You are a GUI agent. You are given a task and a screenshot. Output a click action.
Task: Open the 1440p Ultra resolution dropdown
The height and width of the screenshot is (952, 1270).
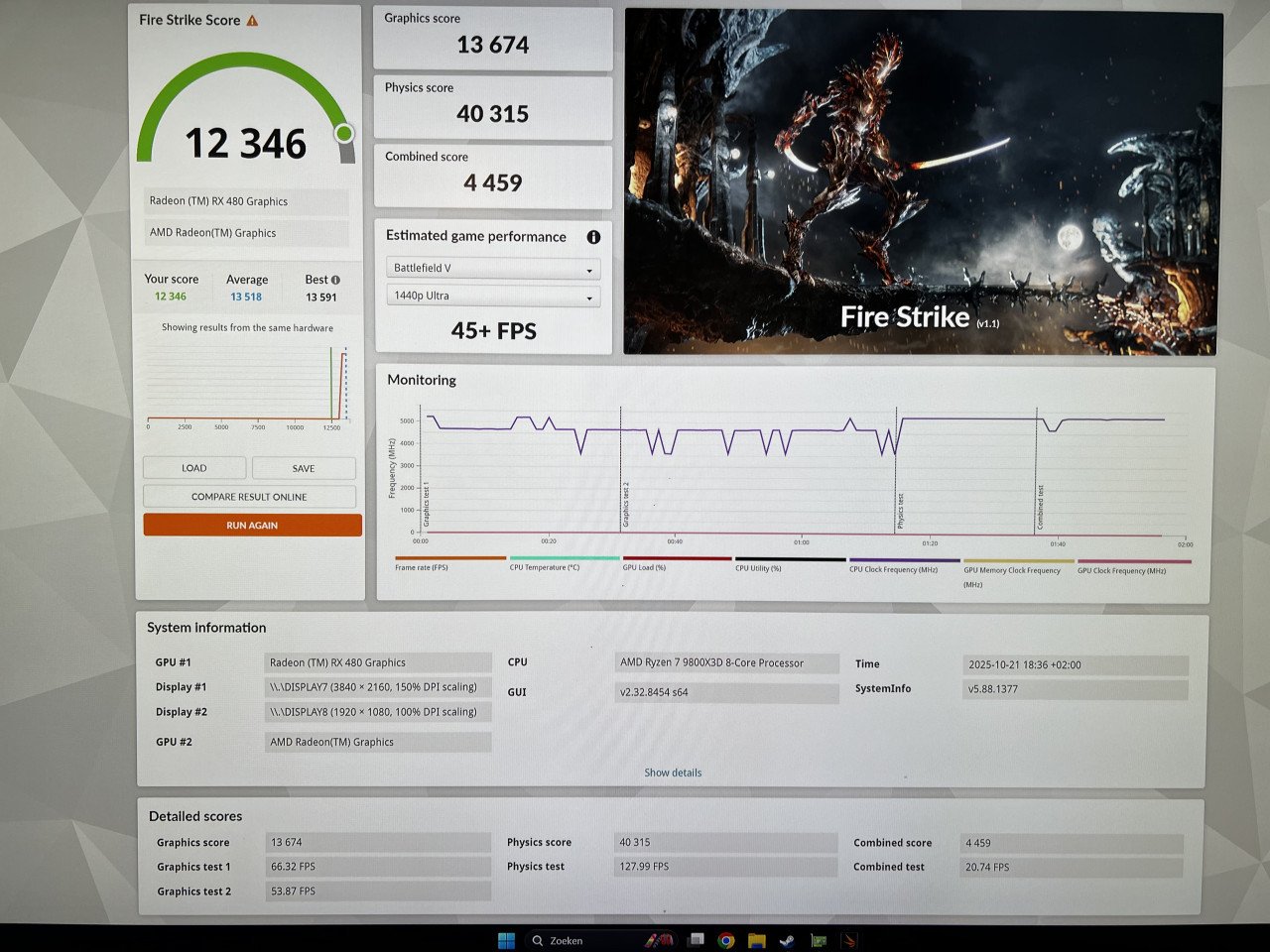click(x=493, y=297)
